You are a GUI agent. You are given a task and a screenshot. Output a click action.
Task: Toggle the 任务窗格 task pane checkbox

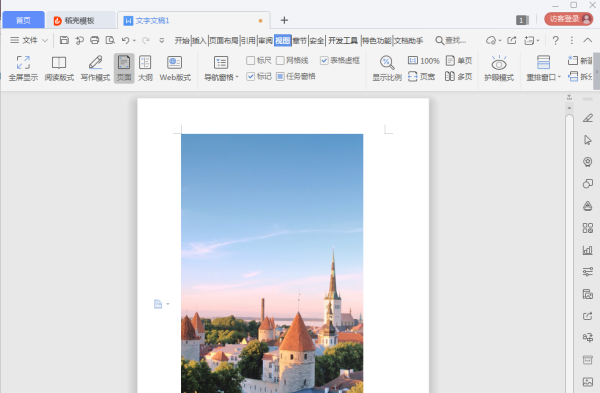pos(280,77)
